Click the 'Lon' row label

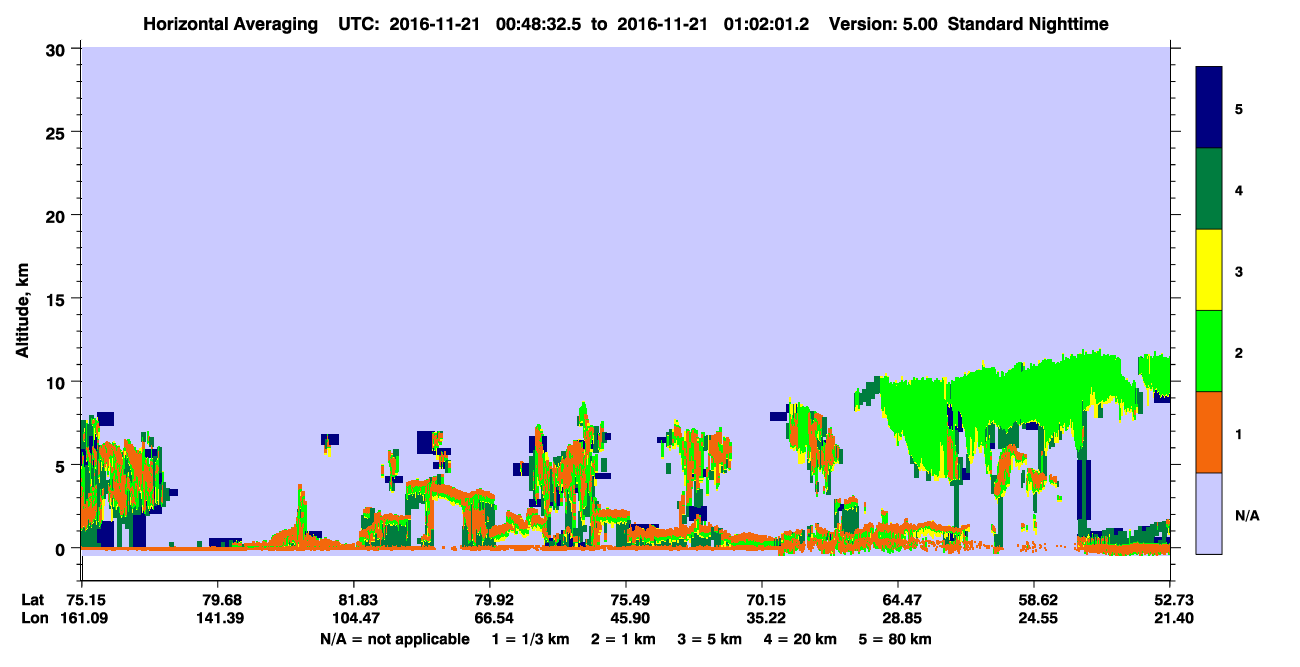[33, 618]
